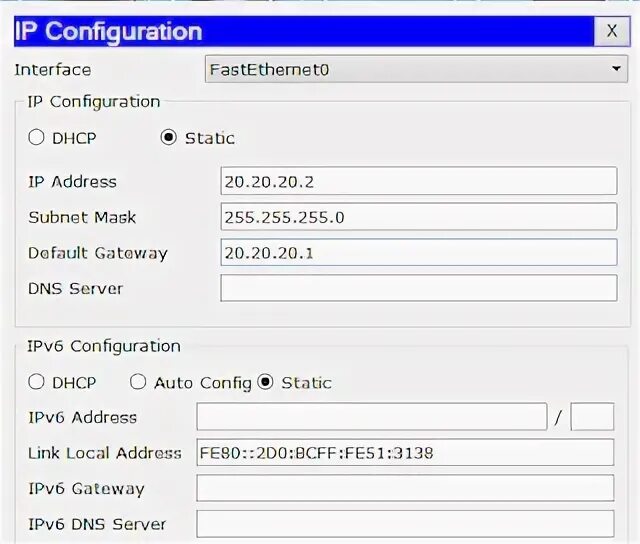Click the IPv6 Configuration group heading
This screenshot has height=544, width=640.
104,346
